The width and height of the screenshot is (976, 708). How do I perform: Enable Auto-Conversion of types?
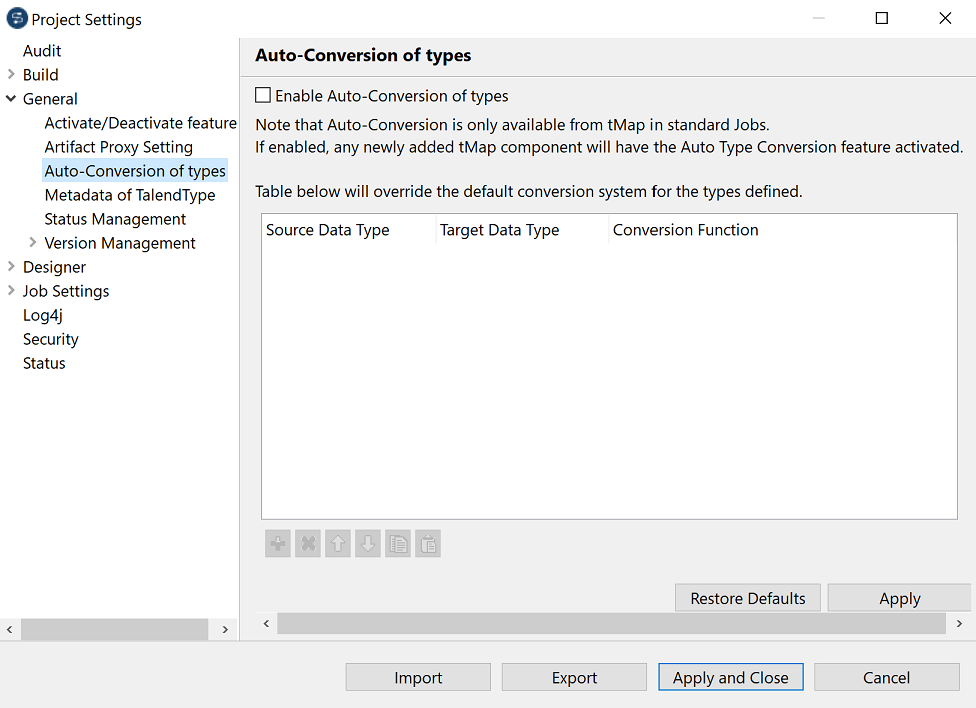pos(264,94)
